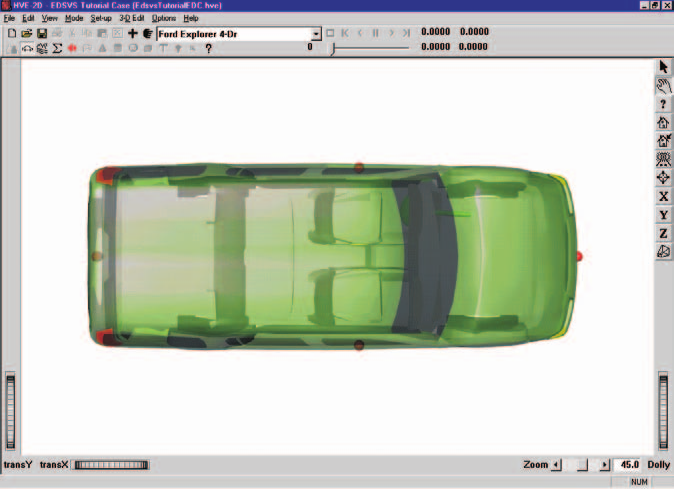The height and width of the screenshot is (489, 674).
Task: Click the View All icon
Action: click(x=664, y=159)
